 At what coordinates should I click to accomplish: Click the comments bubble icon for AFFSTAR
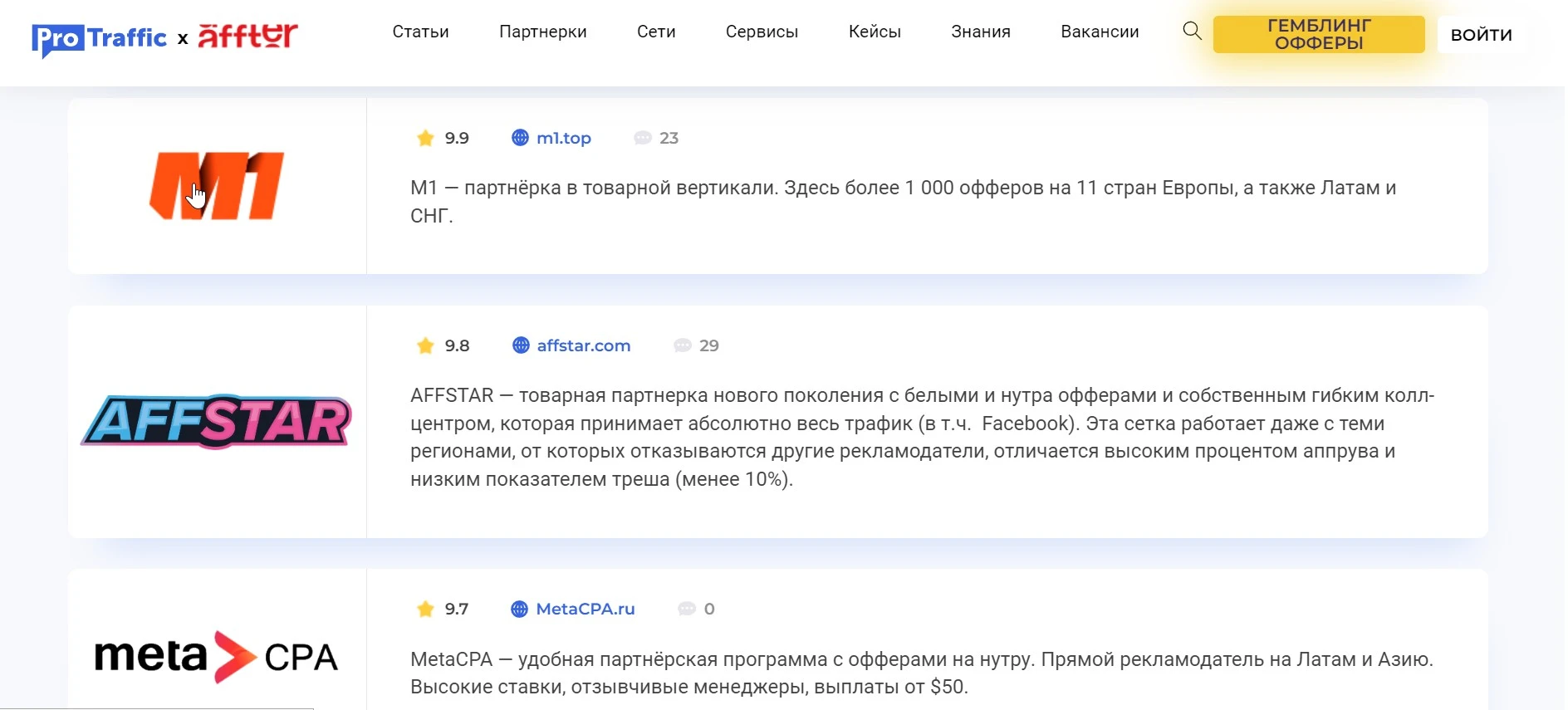(683, 345)
